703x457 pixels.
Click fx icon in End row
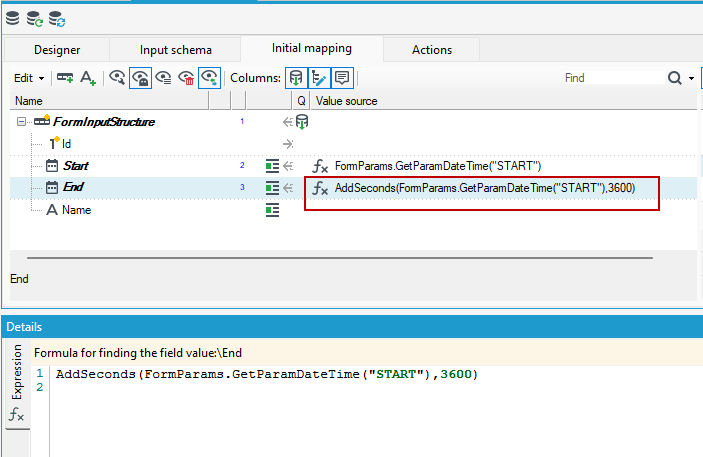[x=320, y=188]
